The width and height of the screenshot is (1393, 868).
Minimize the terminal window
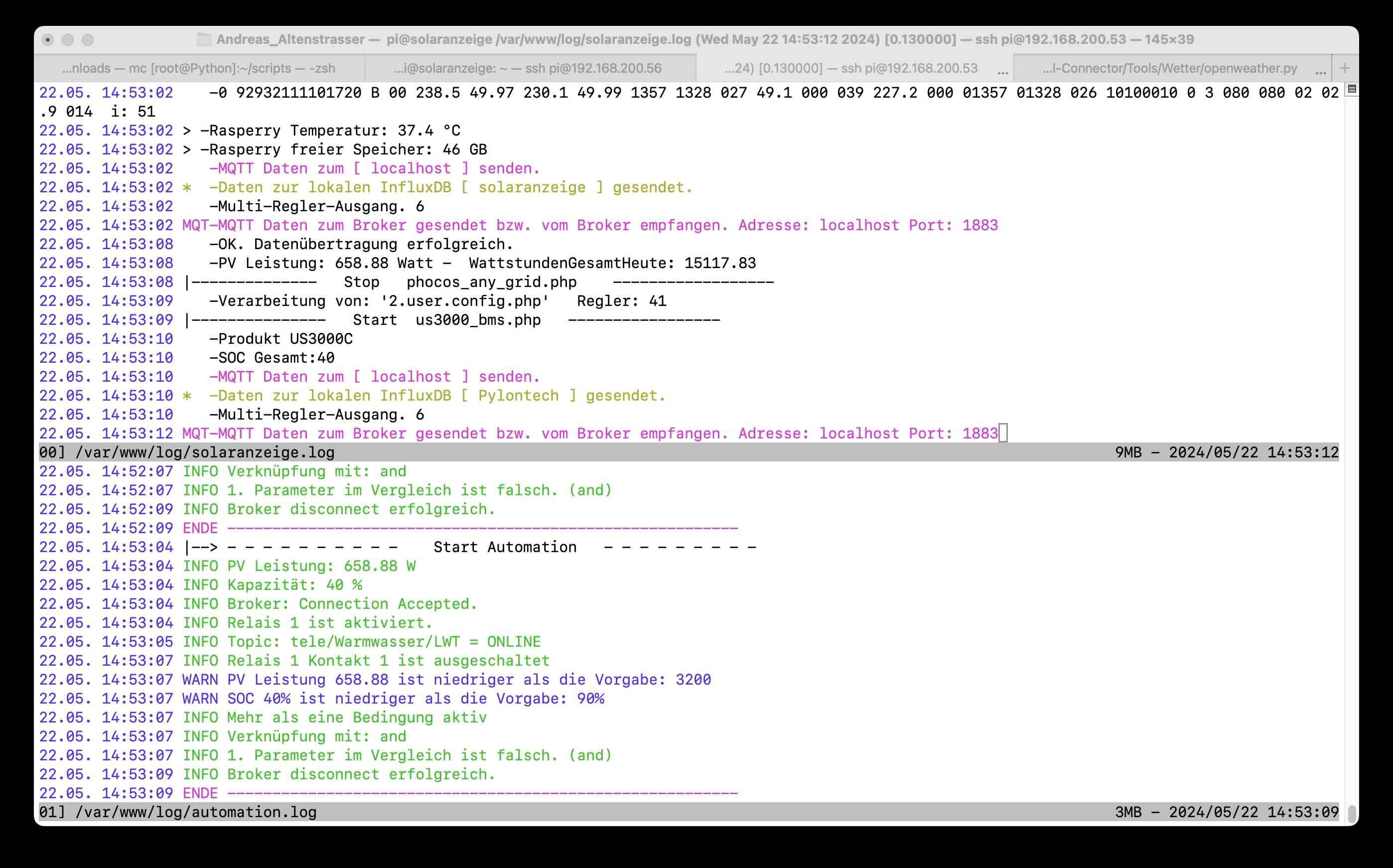(x=68, y=39)
